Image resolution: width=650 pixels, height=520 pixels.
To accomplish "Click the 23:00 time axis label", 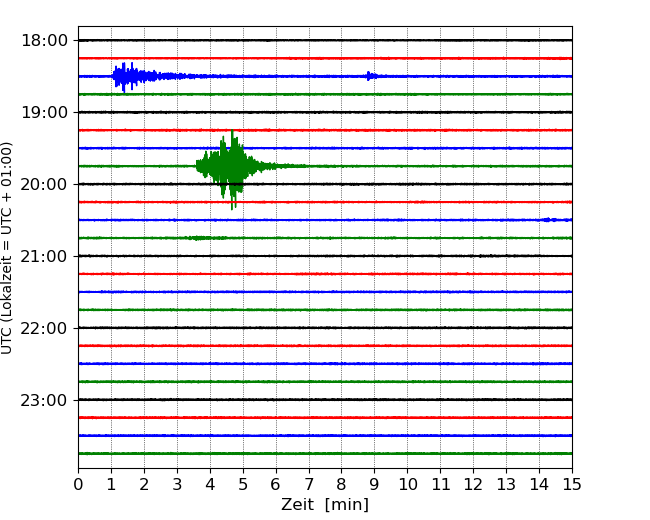I will pos(44,400).
